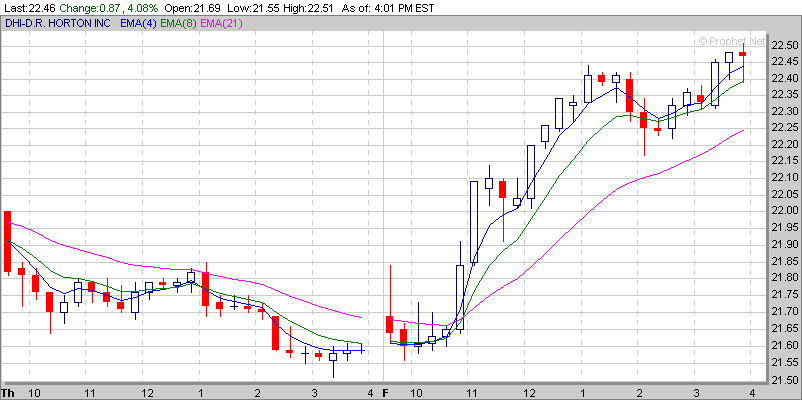Image resolution: width=802 pixels, height=400 pixels.
Task: Click the 21.50 price axis label
Action: click(785, 380)
